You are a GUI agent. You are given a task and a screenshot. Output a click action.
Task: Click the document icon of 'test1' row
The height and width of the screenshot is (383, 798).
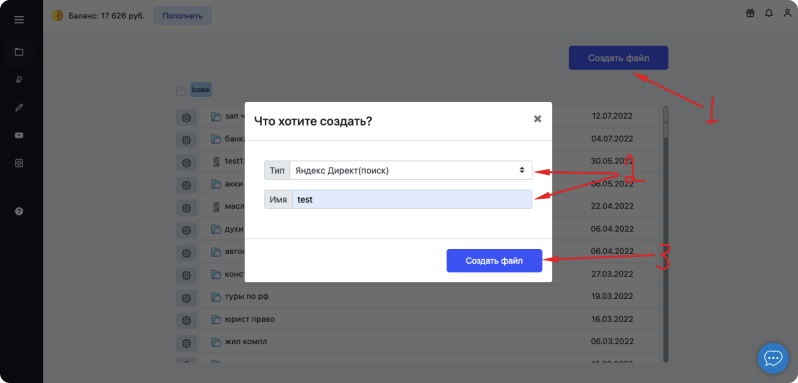(x=216, y=161)
